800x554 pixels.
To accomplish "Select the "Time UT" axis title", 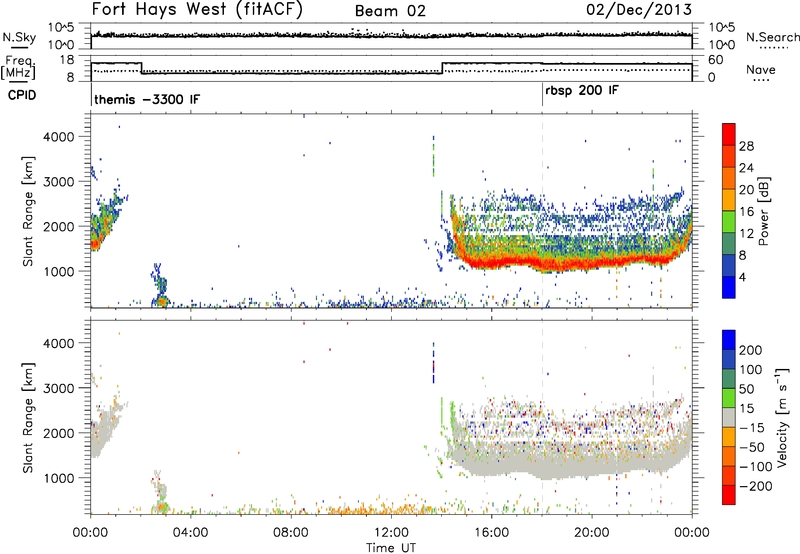I will pyautogui.click(x=391, y=548).
